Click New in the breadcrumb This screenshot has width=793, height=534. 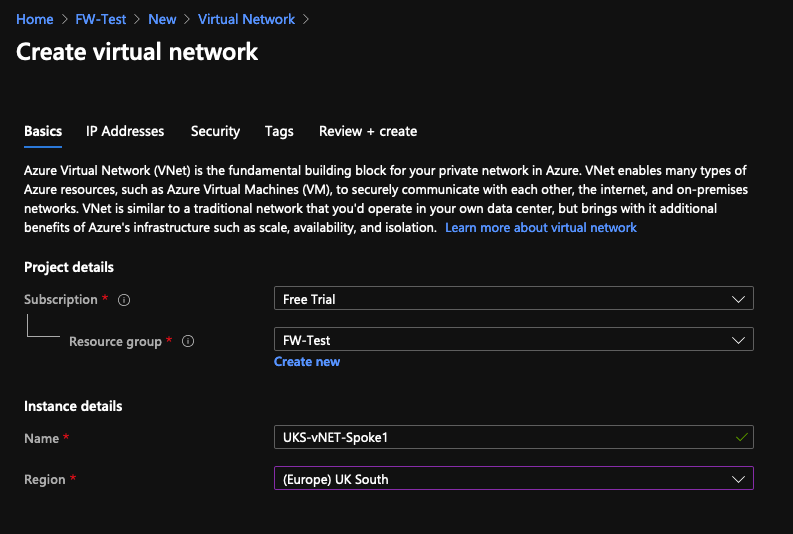[x=162, y=19]
